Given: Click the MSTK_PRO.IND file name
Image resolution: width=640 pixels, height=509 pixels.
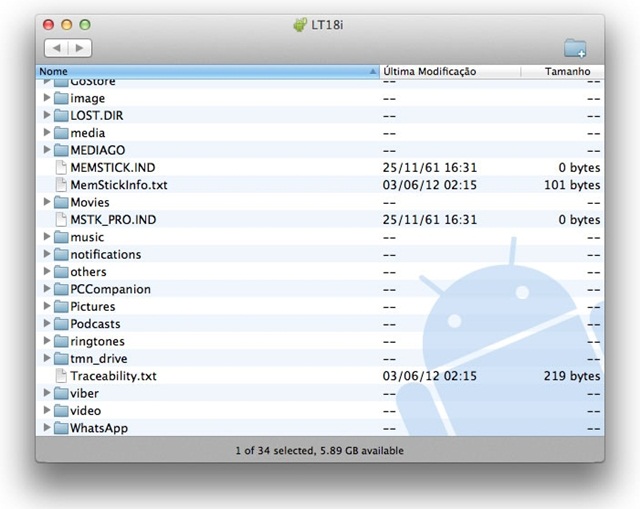Looking at the screenshot, I should click(113, 220).
